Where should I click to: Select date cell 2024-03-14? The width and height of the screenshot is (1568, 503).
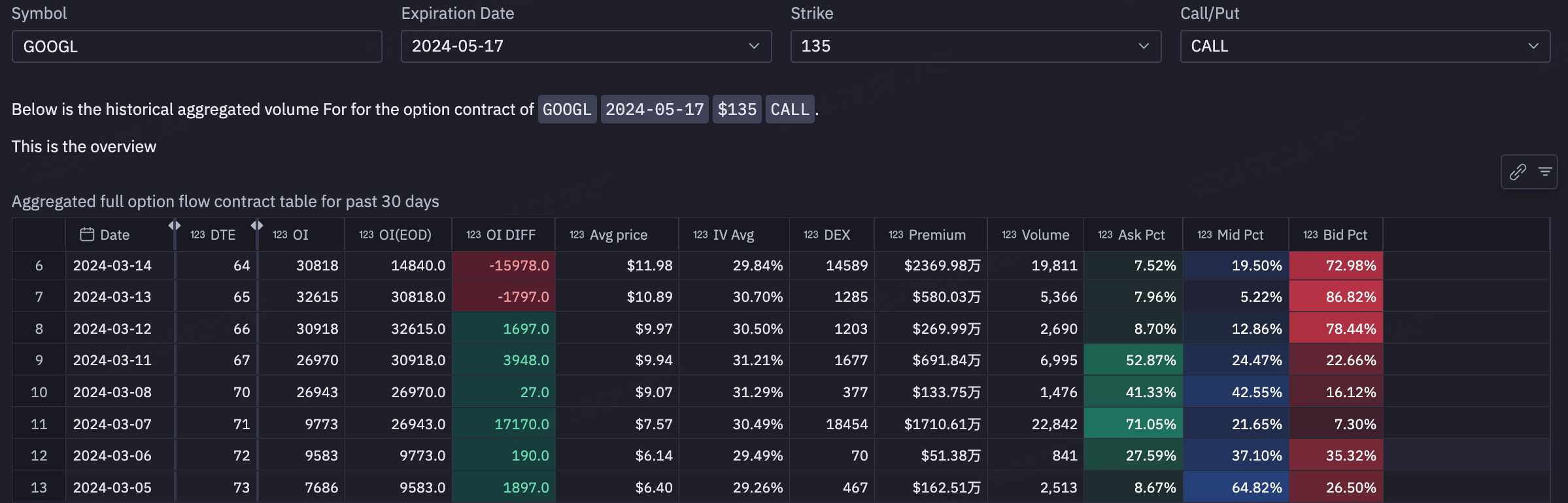(x=120, y=265)
